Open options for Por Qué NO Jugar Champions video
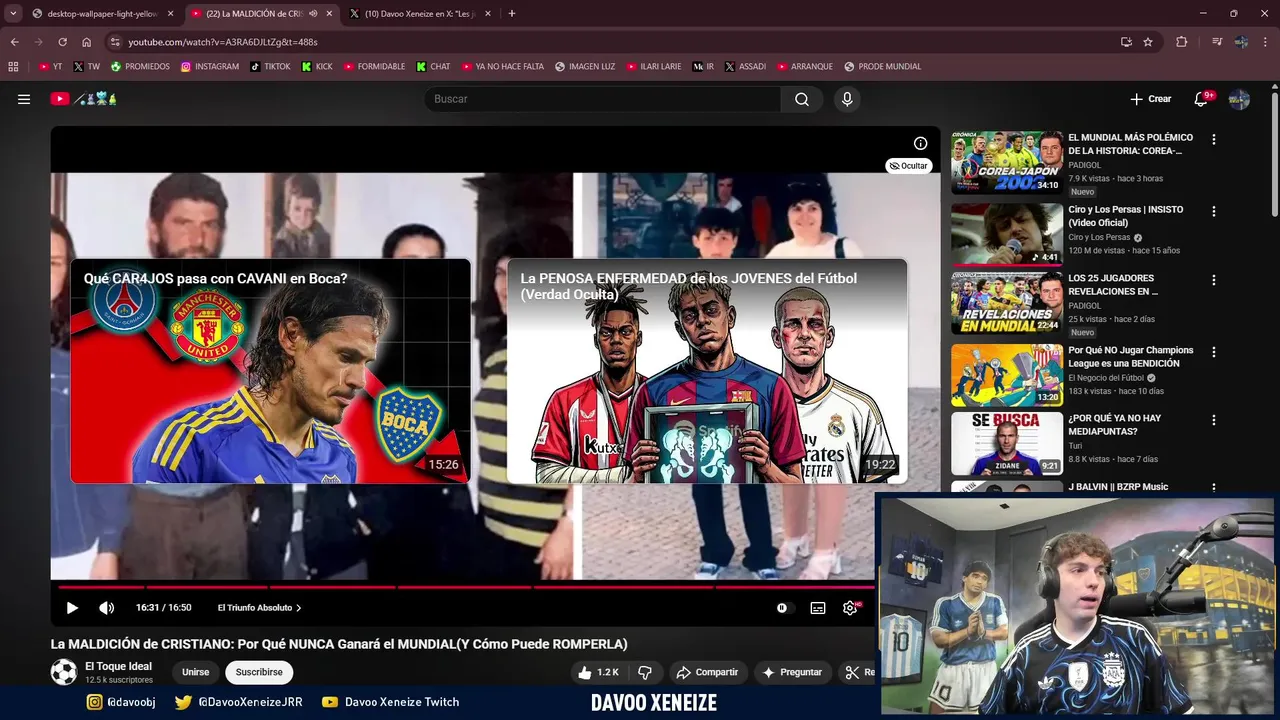1280x720 pixels. click(x=1214, y=353)
